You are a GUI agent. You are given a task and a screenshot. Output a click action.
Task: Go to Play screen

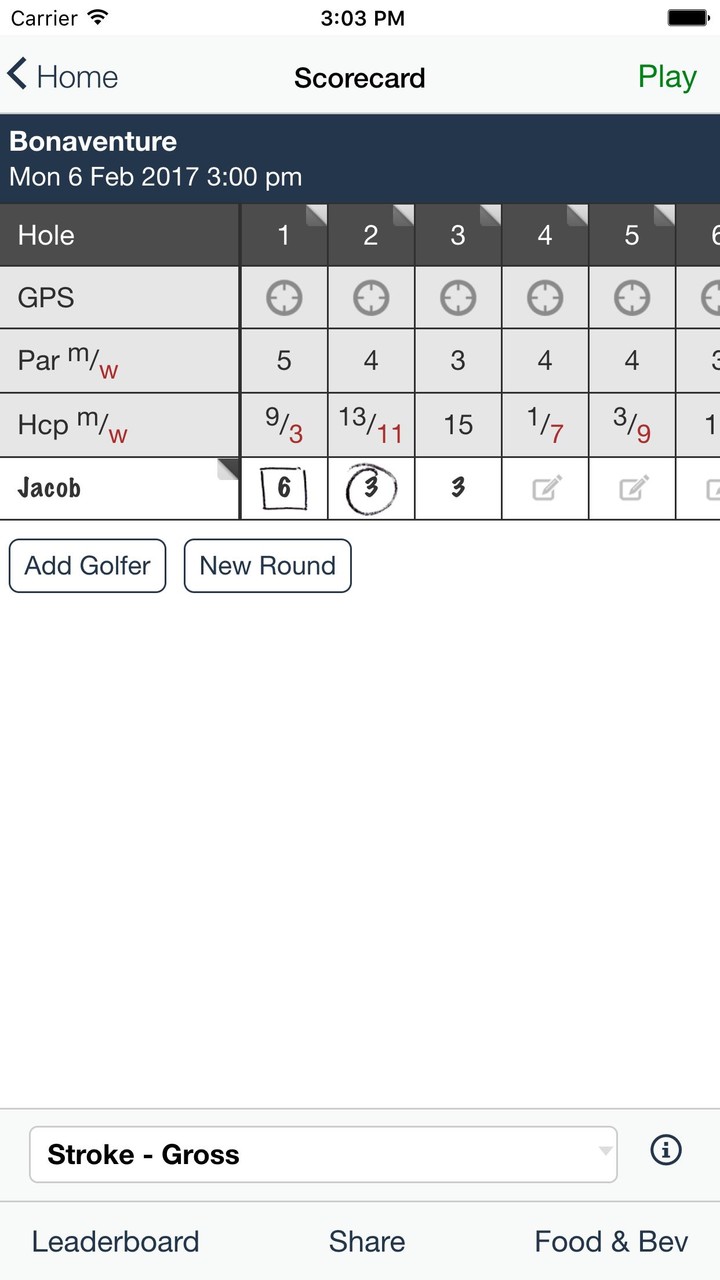pyautogui.click(x=667, y=76)
